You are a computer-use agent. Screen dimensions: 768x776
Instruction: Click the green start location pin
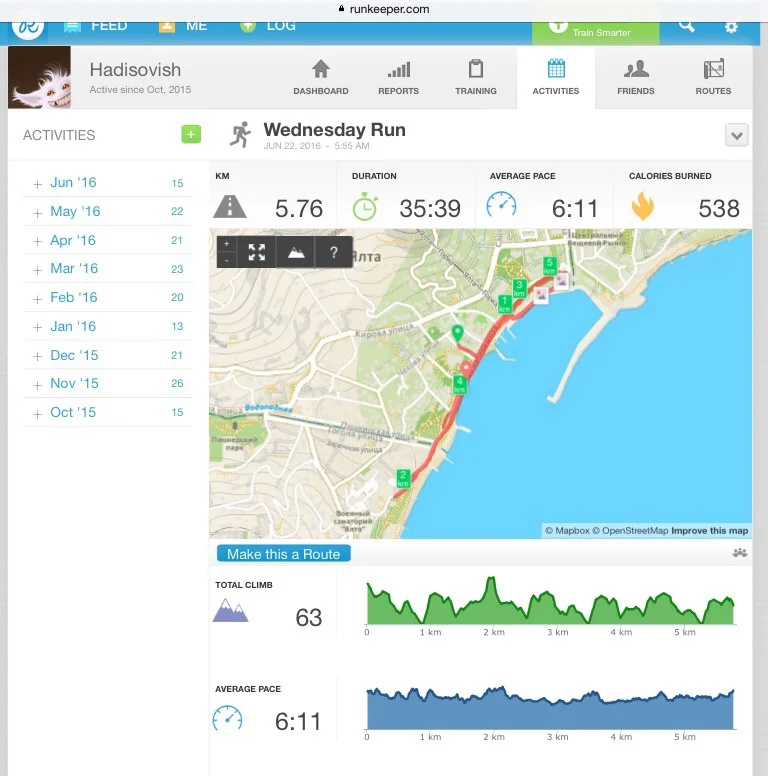458,333
